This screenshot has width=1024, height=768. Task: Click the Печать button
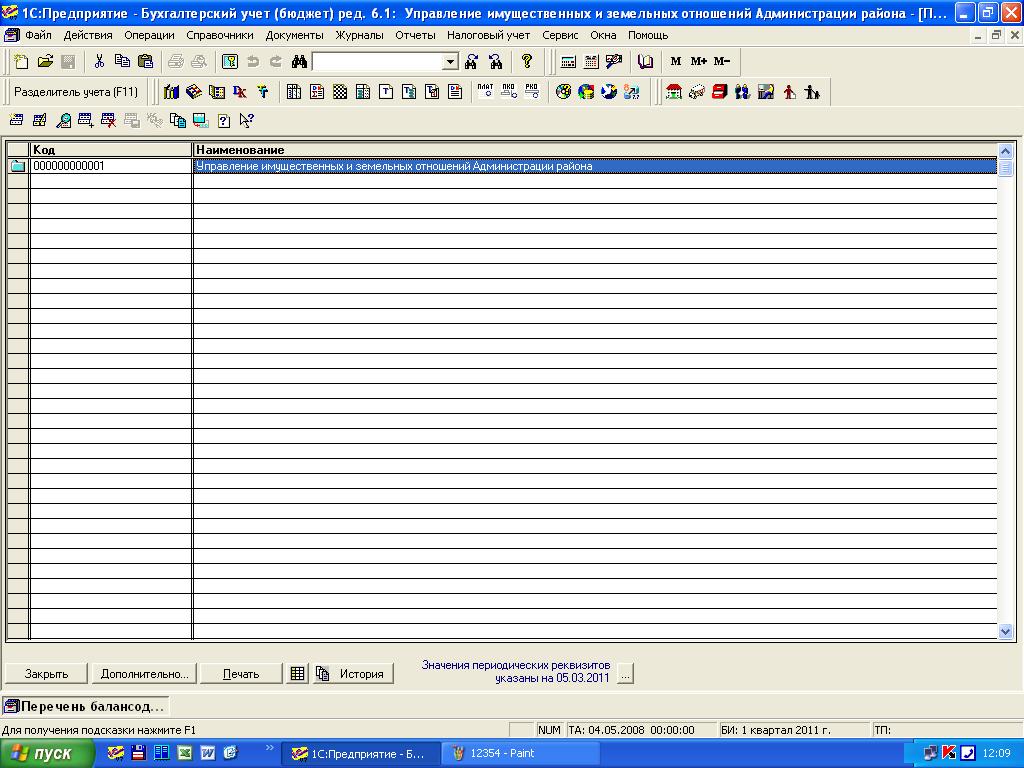241,674
